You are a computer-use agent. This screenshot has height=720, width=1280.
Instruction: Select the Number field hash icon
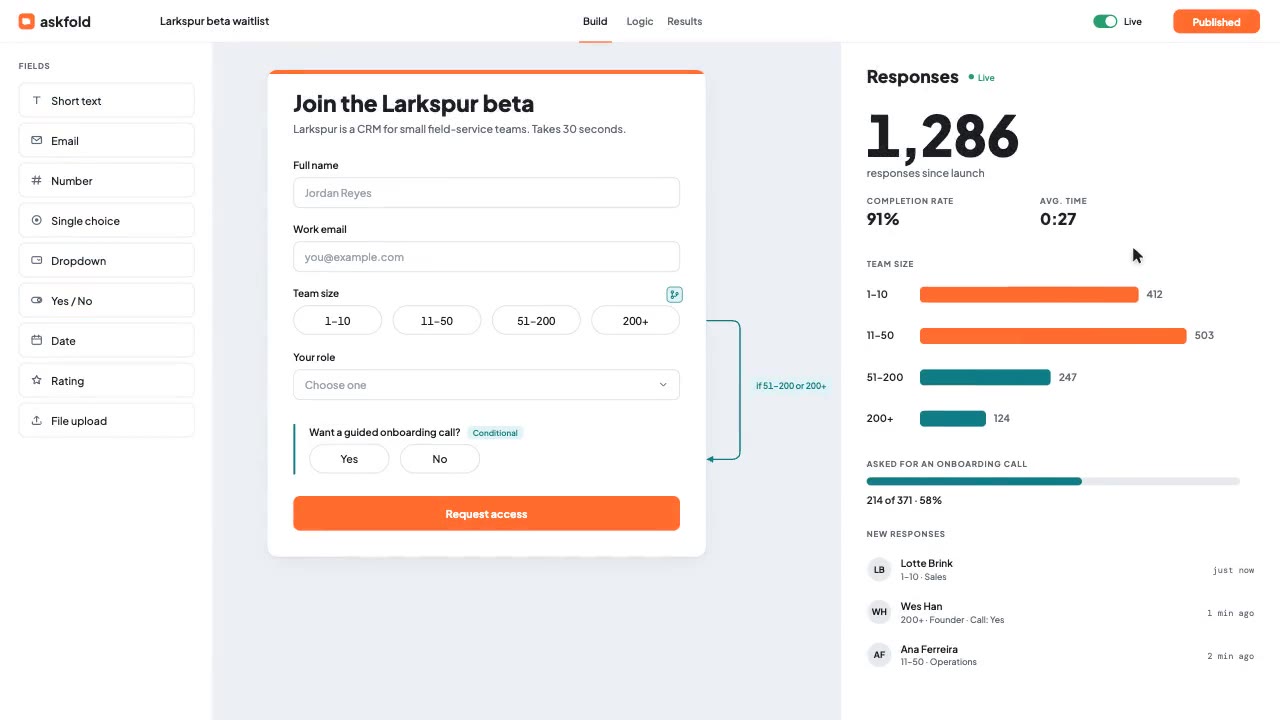coord(37,180)
